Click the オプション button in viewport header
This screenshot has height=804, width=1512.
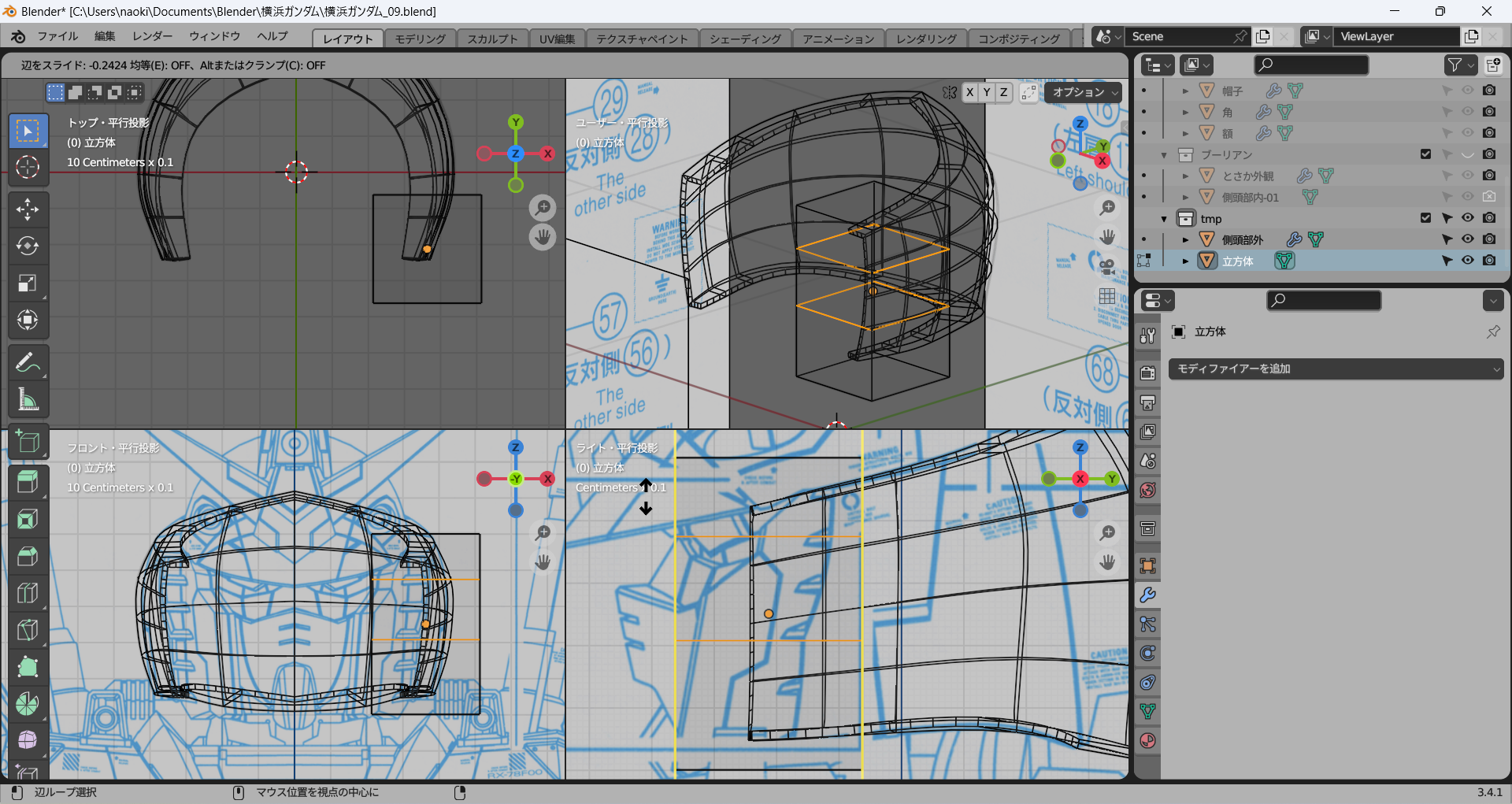1084,92
